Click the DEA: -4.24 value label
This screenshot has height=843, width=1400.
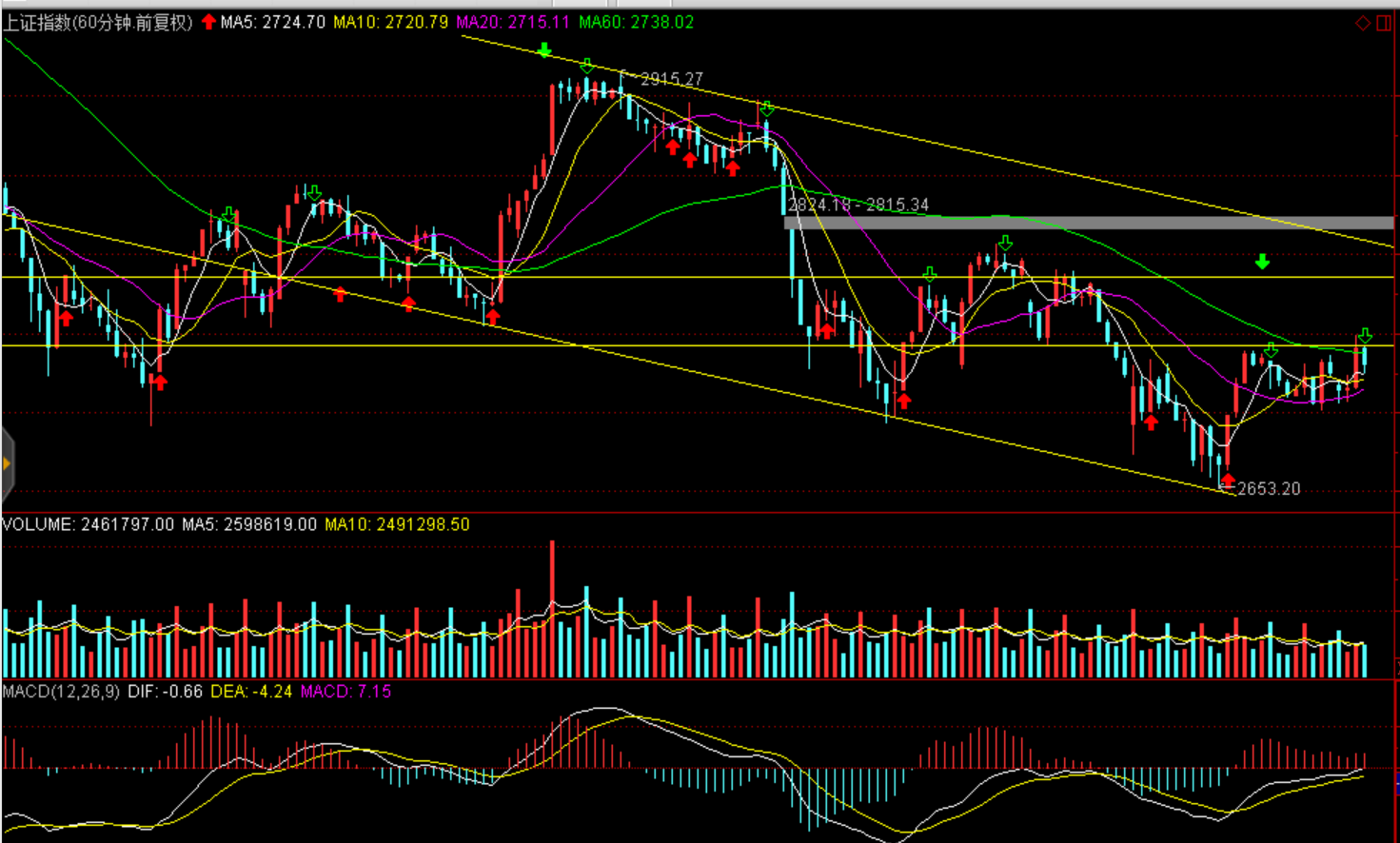(x=250, y=692)
